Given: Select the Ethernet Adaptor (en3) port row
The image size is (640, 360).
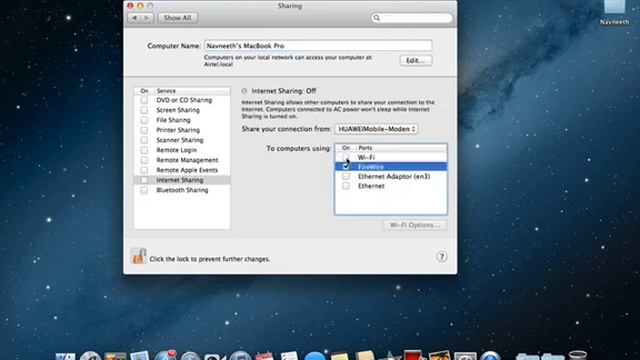Looking at the screenshot, I should pos(391,176).
